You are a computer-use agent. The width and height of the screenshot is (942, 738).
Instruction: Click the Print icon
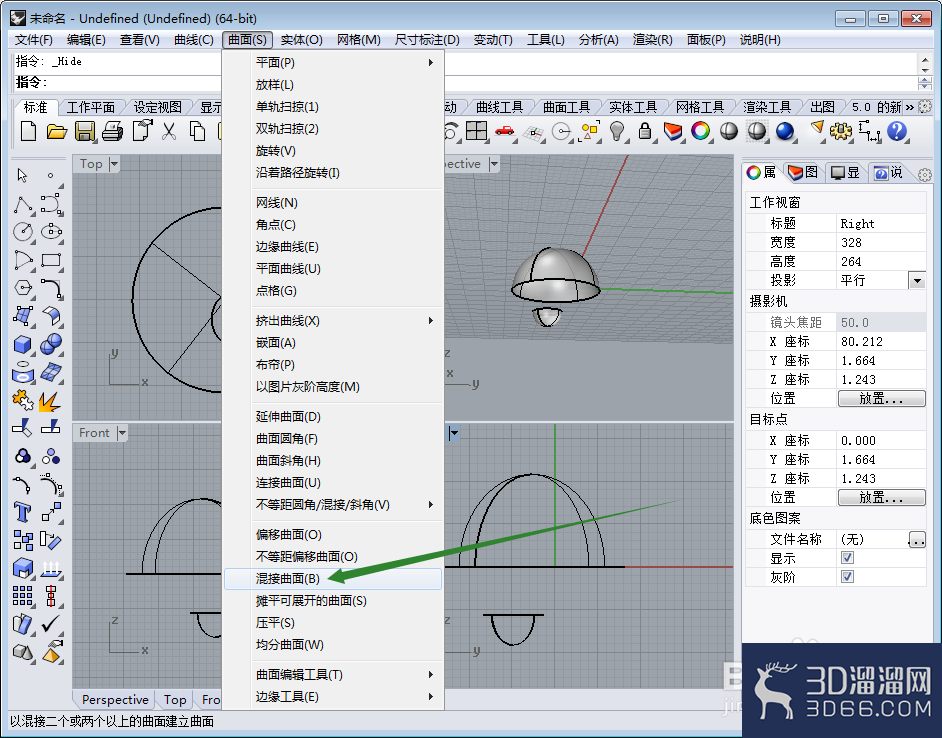pyautogui.click(x=112, y=130)
